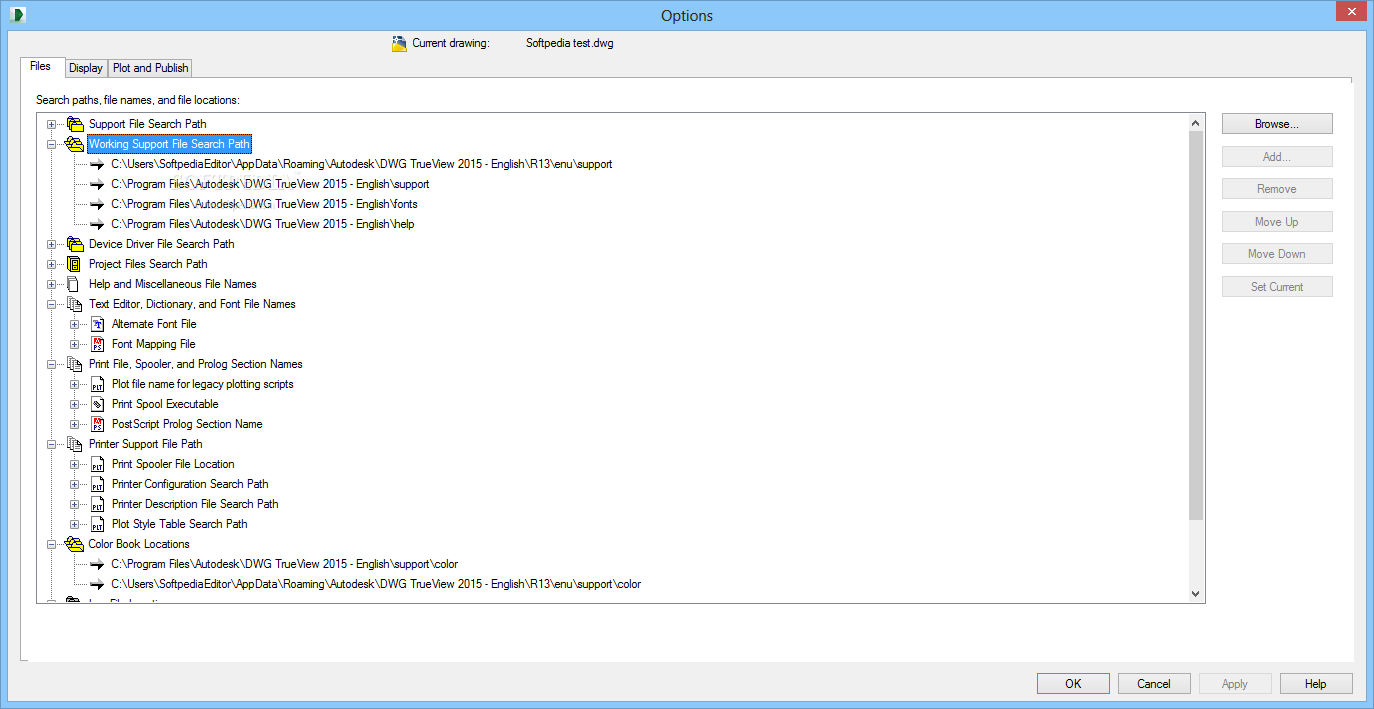This screenshot has width=1374, height=709.
Task: Select Printer Description File Search Path label
Action: [195, 504]
